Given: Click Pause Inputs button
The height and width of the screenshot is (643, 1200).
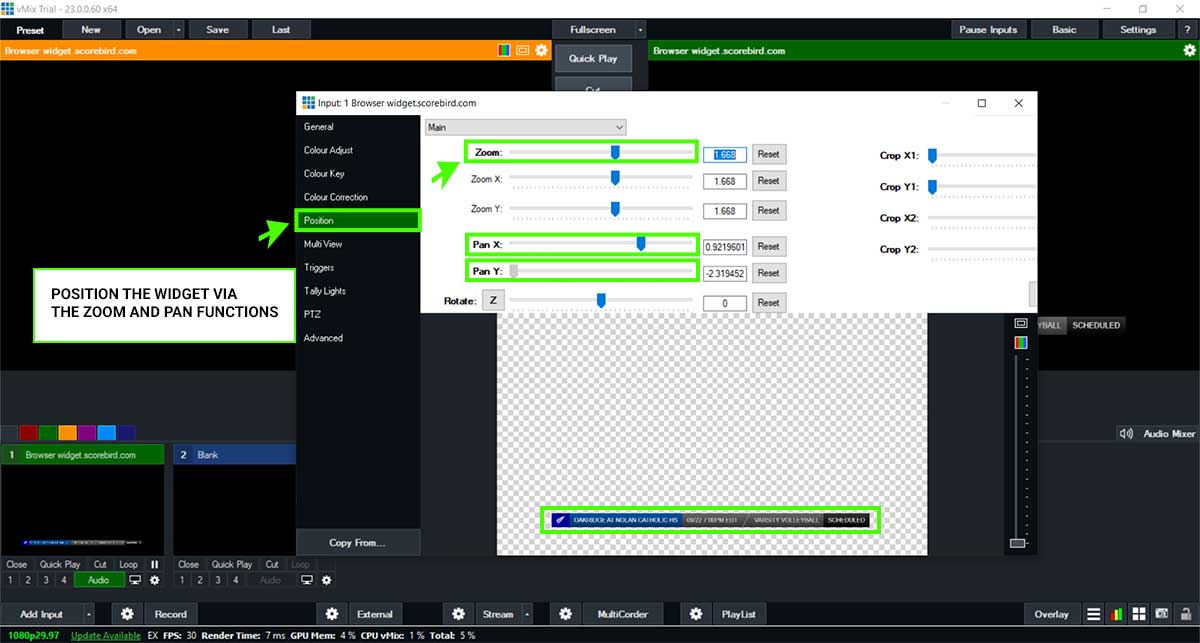Looking at the screenshot, I should (988, 30).
